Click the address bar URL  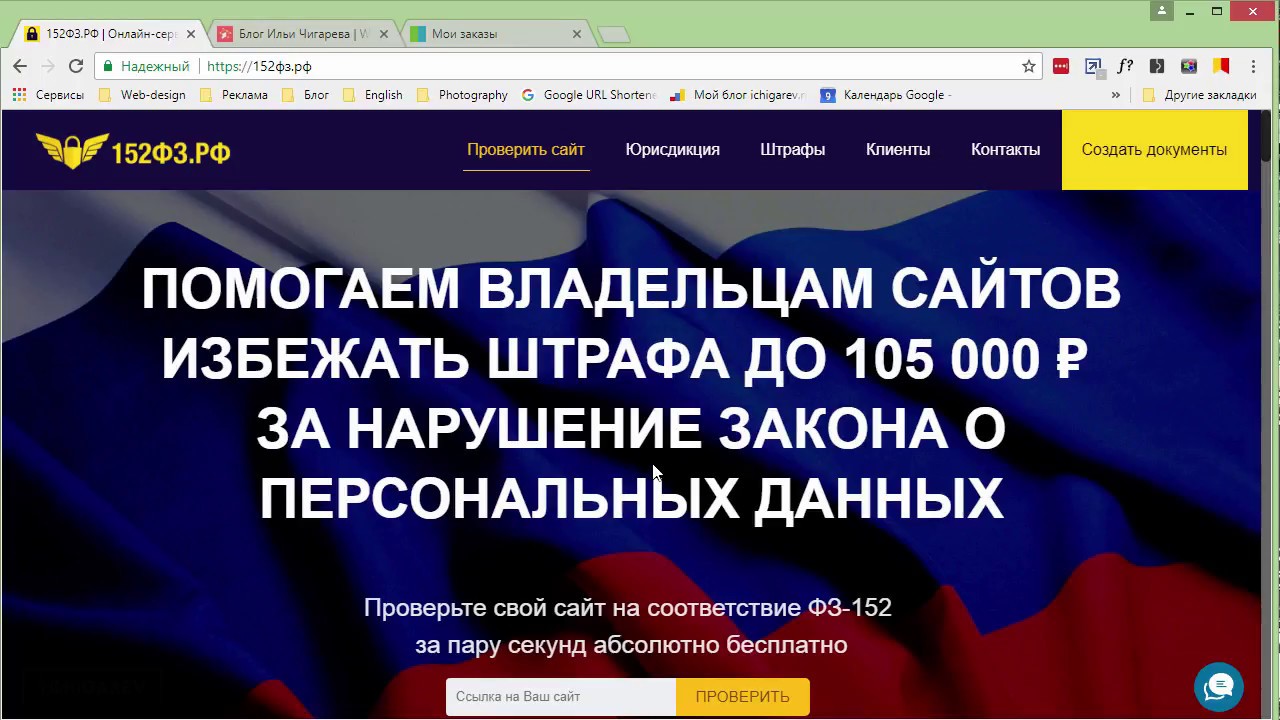(x=259, y=66)
